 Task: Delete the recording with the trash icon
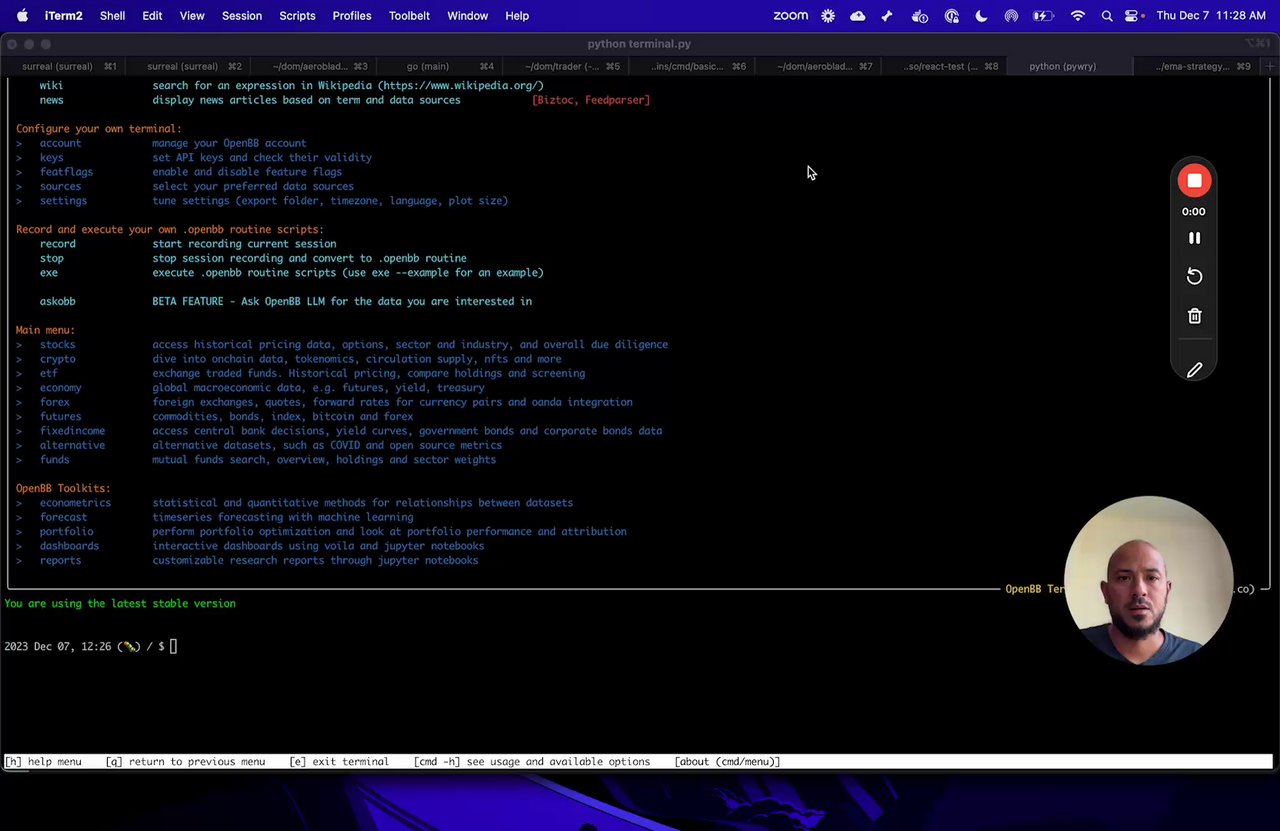click(1194, 316)
